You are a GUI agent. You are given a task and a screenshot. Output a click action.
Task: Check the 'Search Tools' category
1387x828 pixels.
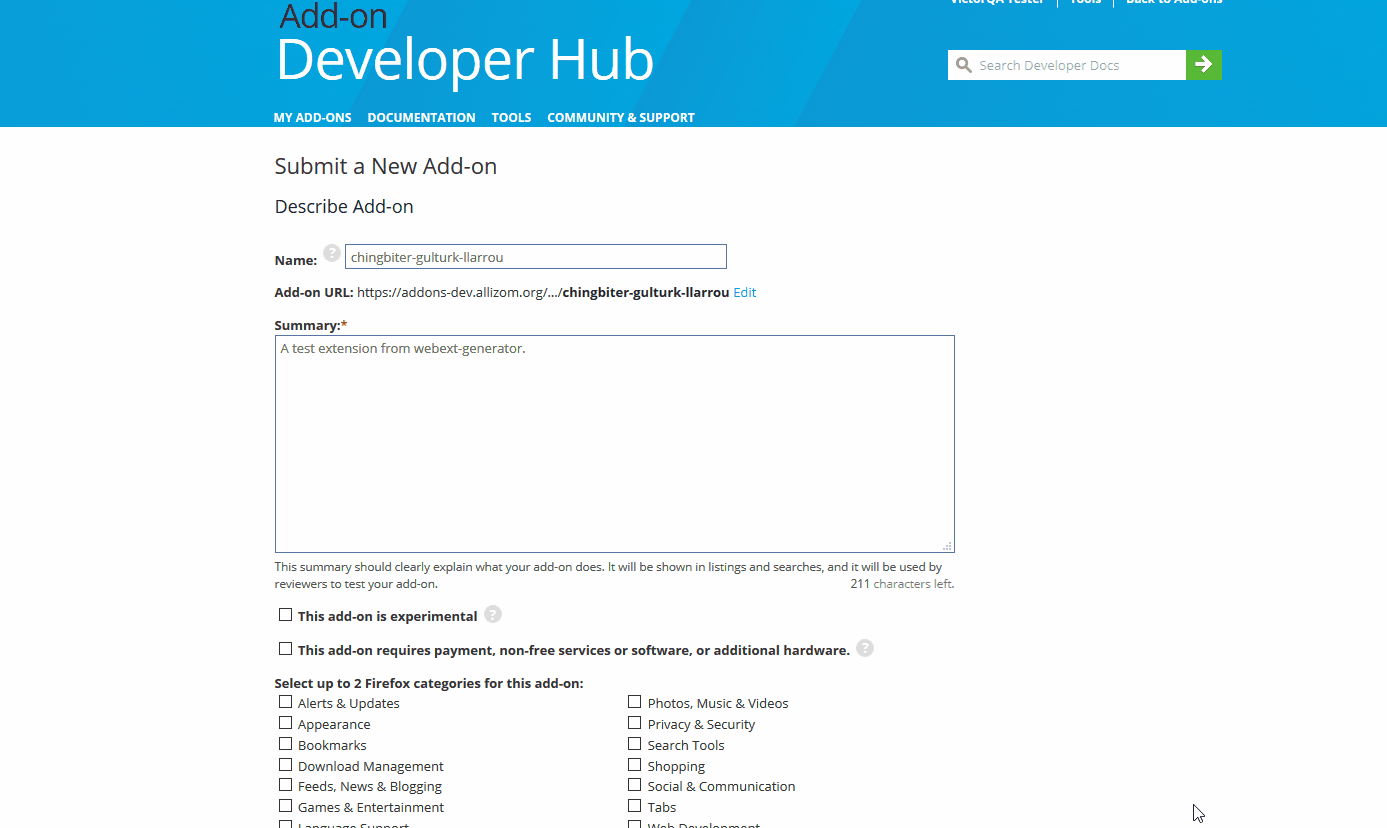coord(634,743)
